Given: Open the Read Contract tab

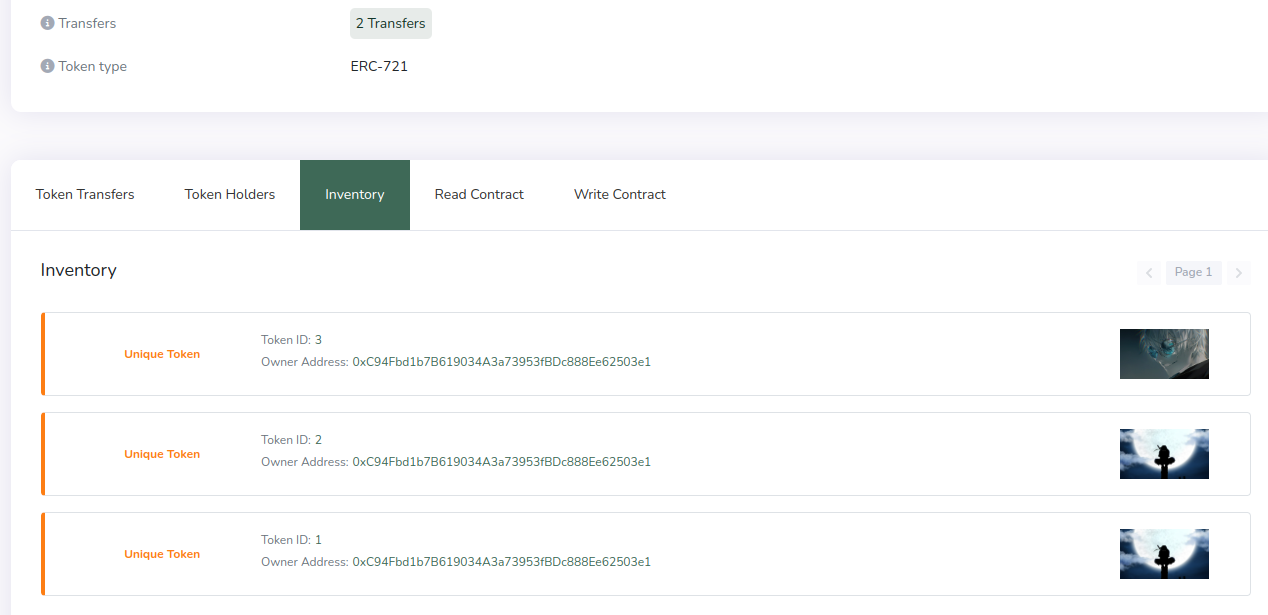Looking at the screenshot, I should 478,194.
